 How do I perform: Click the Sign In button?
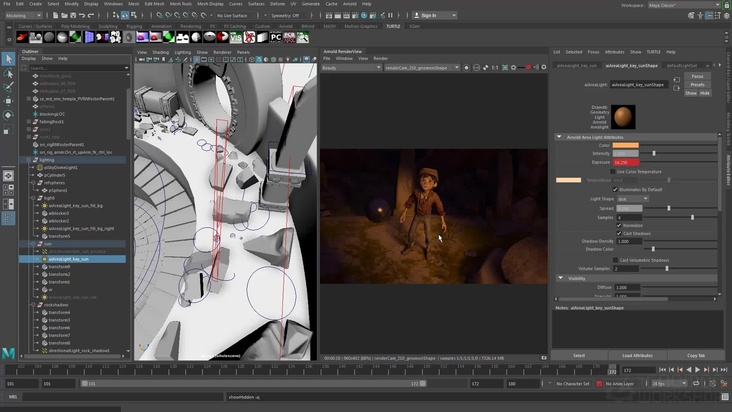click(x=434, y=15)
